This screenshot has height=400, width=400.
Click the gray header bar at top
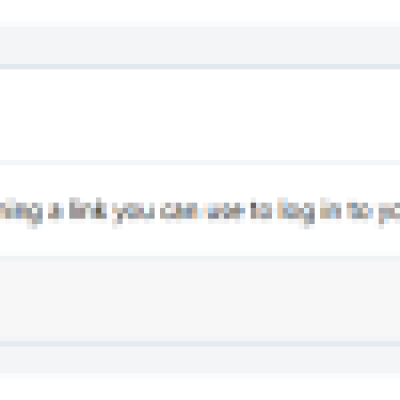tap(200, 45)
